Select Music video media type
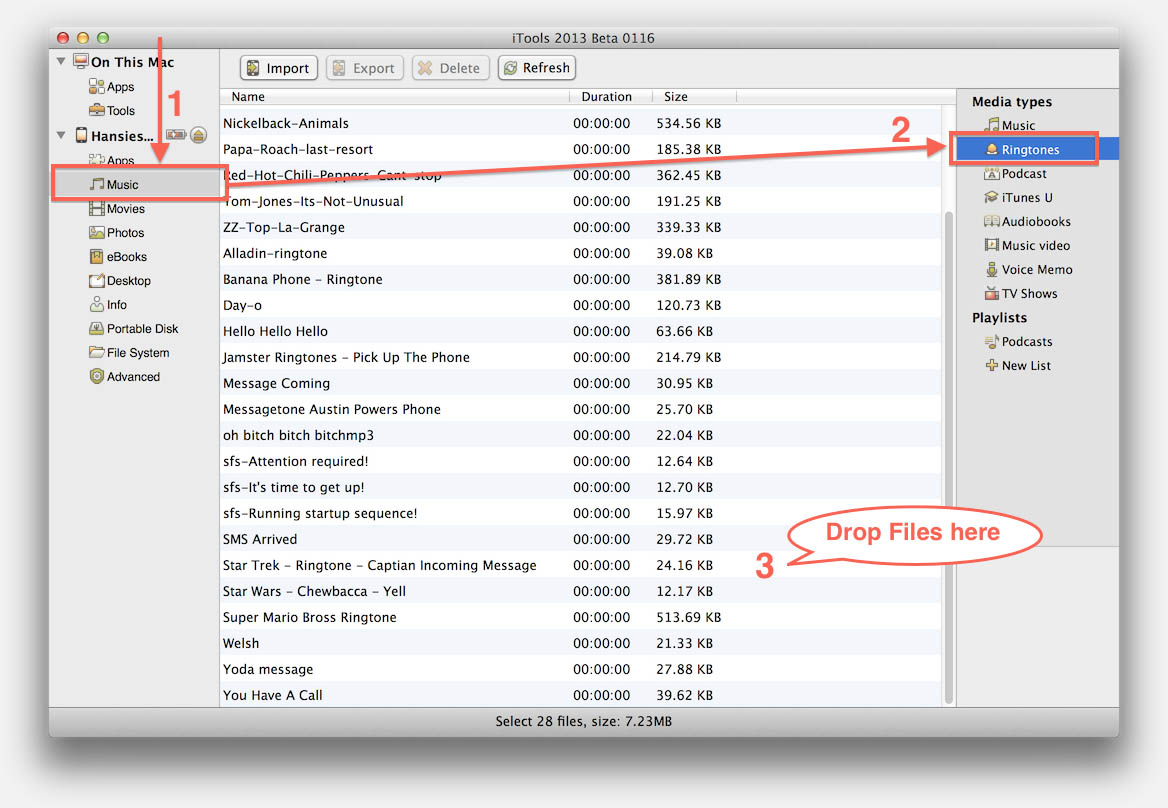Screen dimensions: 1168x808 1027,245
